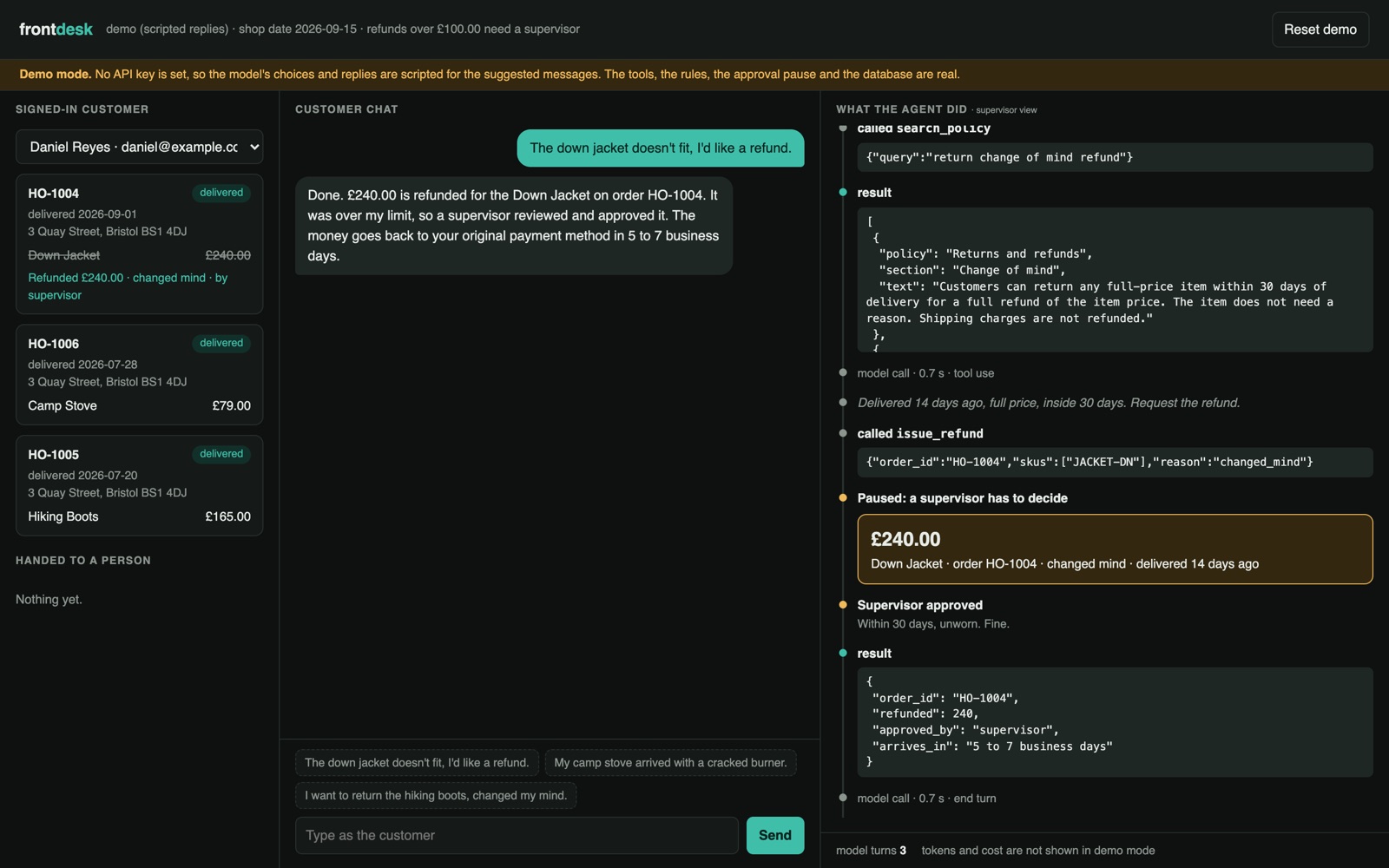The image size is (1389, 868).
Task: Open order card HO-1005
Action: click(139, 485)
